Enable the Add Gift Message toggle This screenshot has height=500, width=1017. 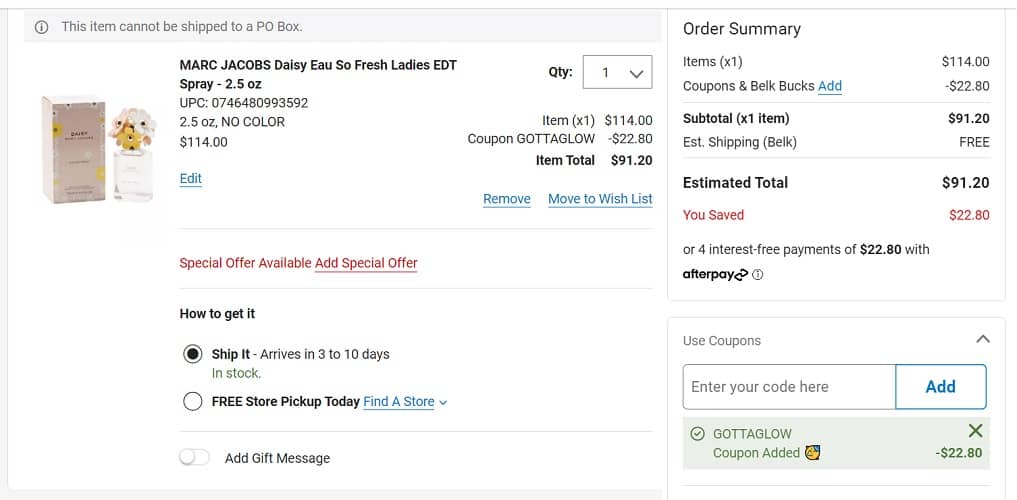(194, 457)
